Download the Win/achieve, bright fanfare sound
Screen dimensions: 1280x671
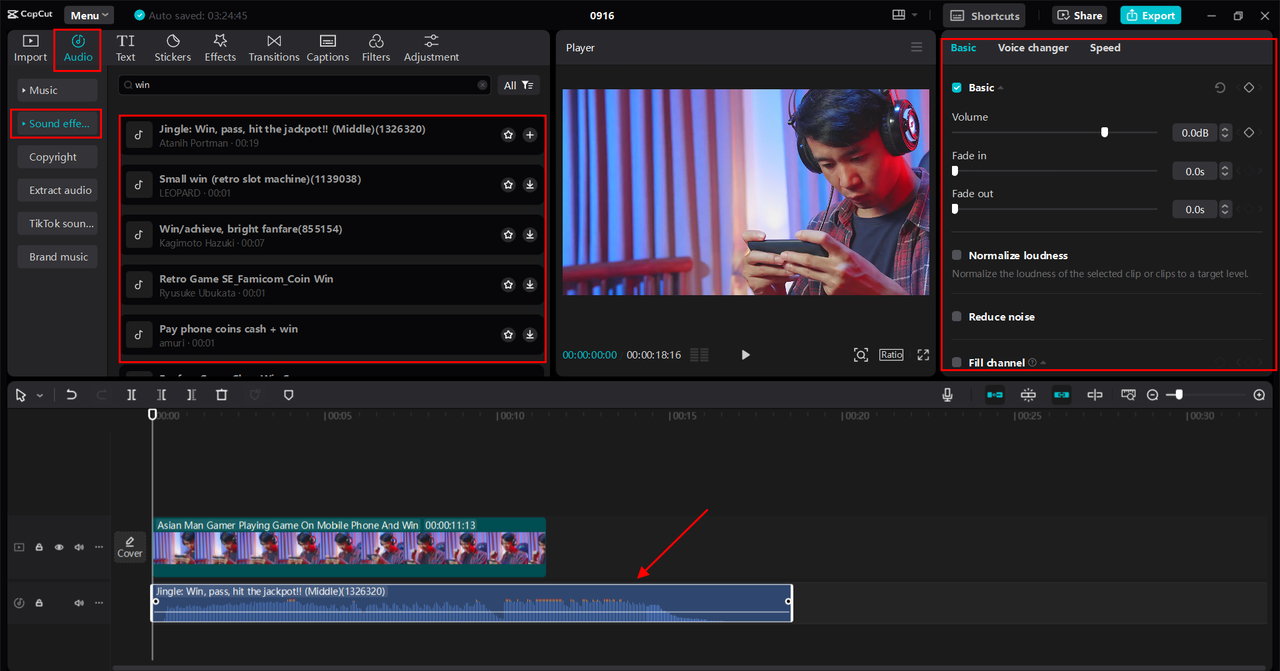coord(530,234)
